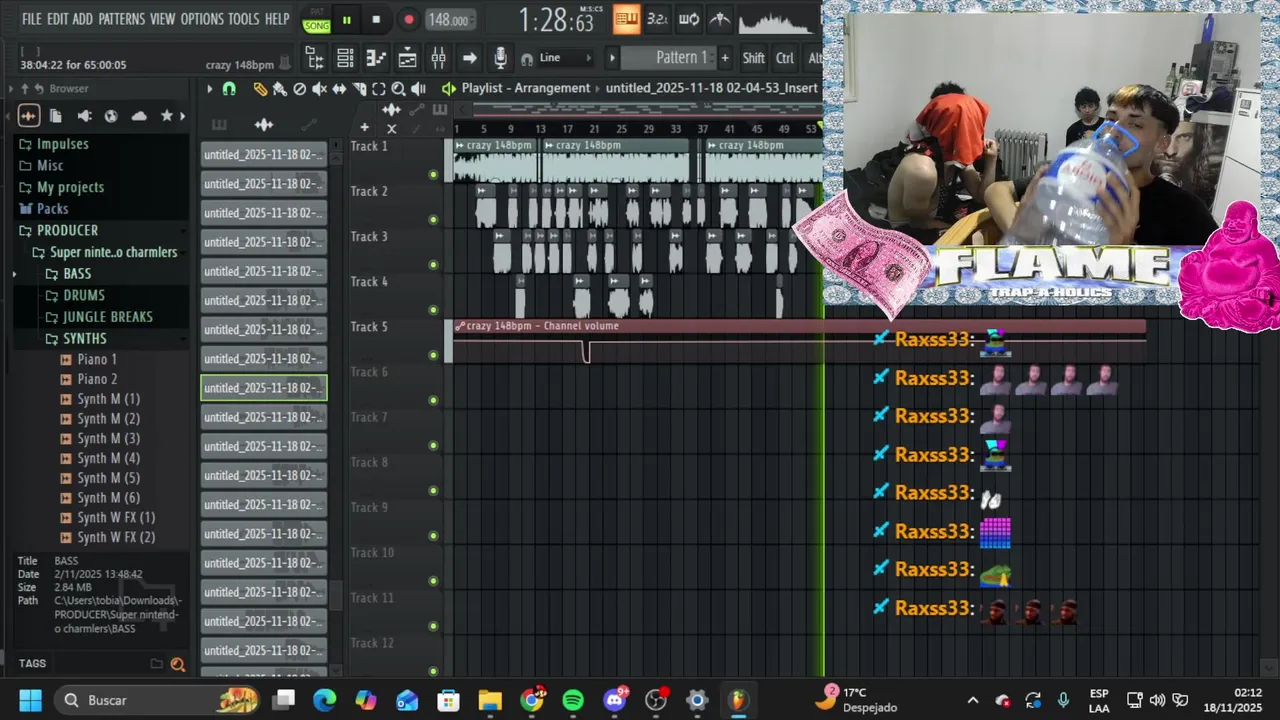Open Spotify from the taskbar
Image resolution: width=1280 pixels, height=720 pixels.
(x=573, y=700)
